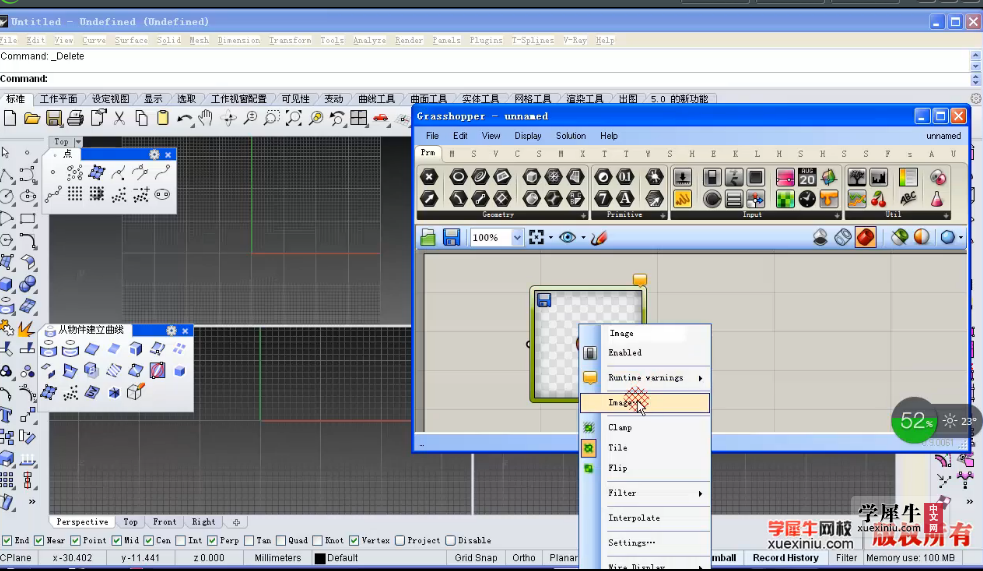Viewport: 983px width, 571px height.
Task: Toggle Grid Snap in status bar
Action: pos(476,558)
